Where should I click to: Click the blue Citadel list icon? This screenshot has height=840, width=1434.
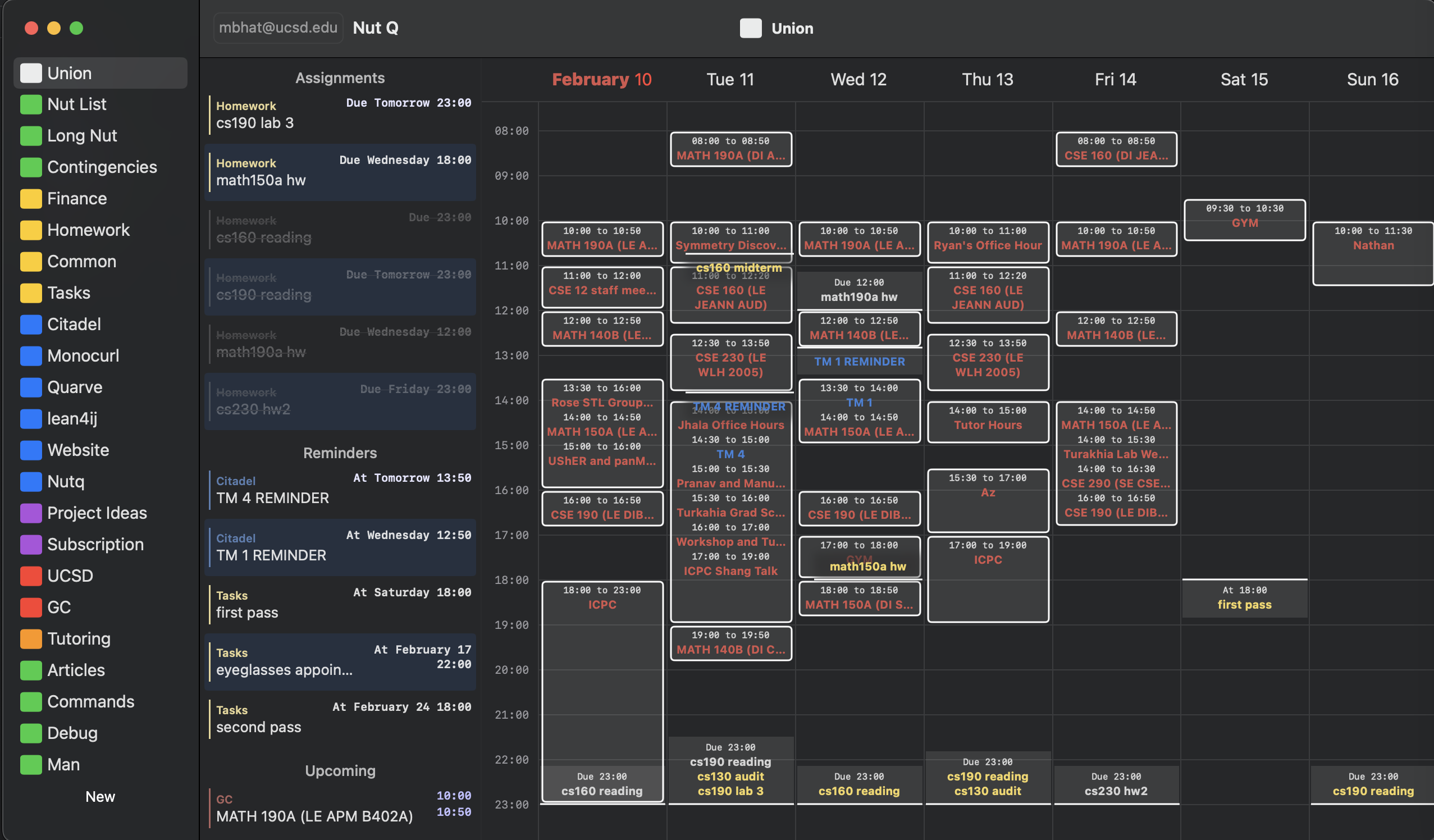[x=31, y=325]
